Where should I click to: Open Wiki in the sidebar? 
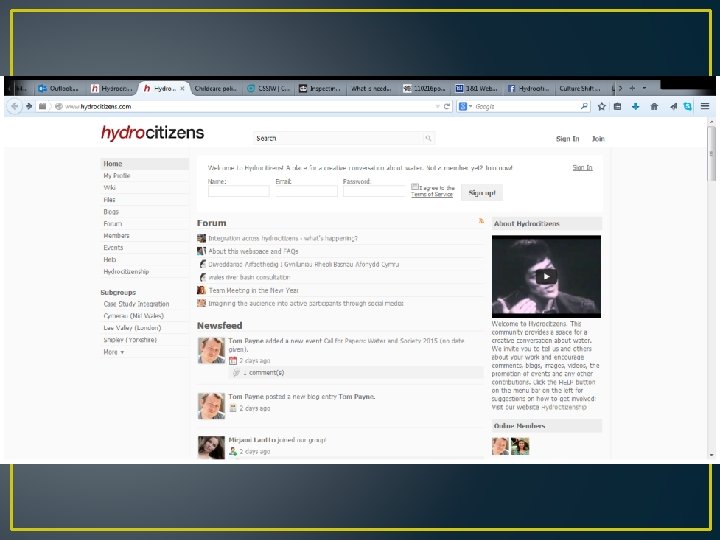point(109,187)
